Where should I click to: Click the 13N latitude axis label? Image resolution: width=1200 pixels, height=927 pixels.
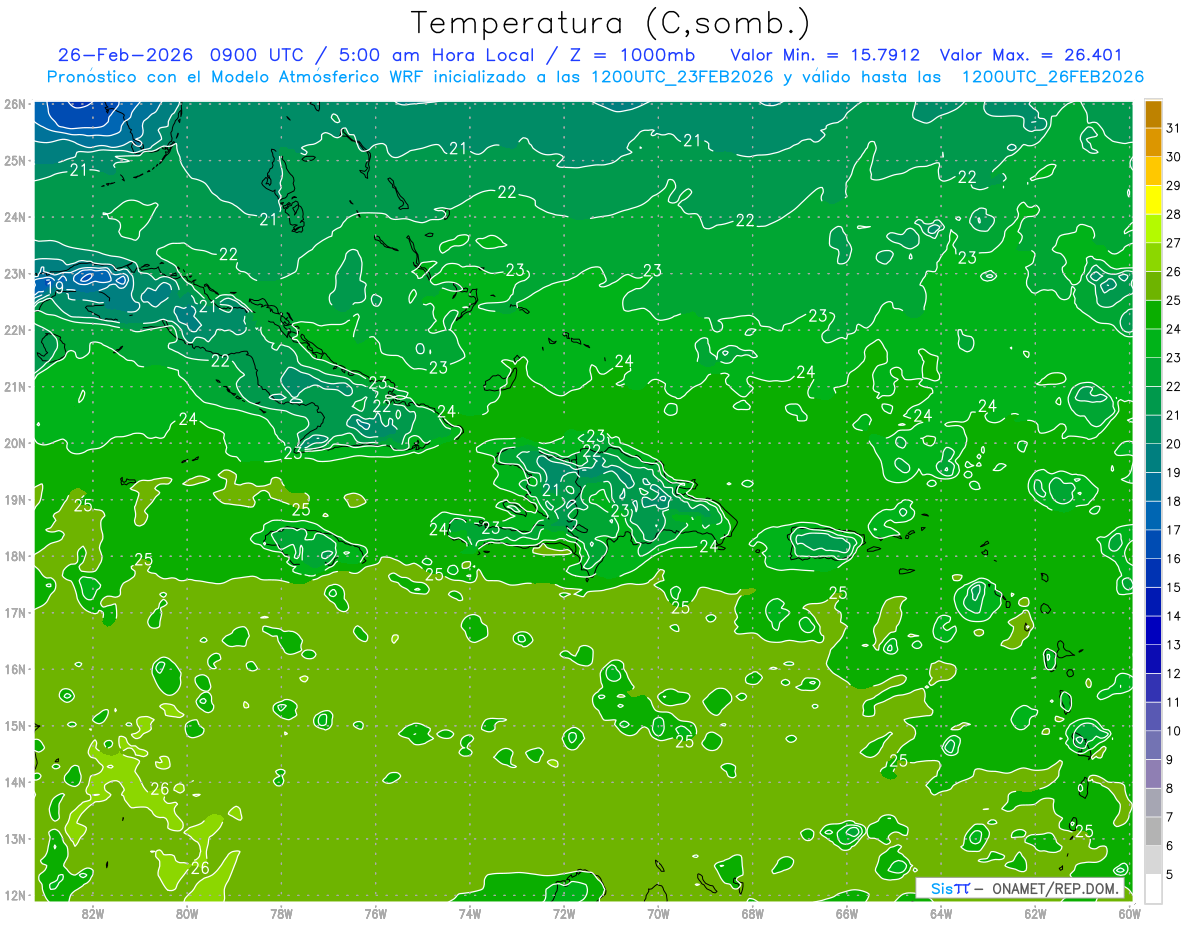point(15,838)
